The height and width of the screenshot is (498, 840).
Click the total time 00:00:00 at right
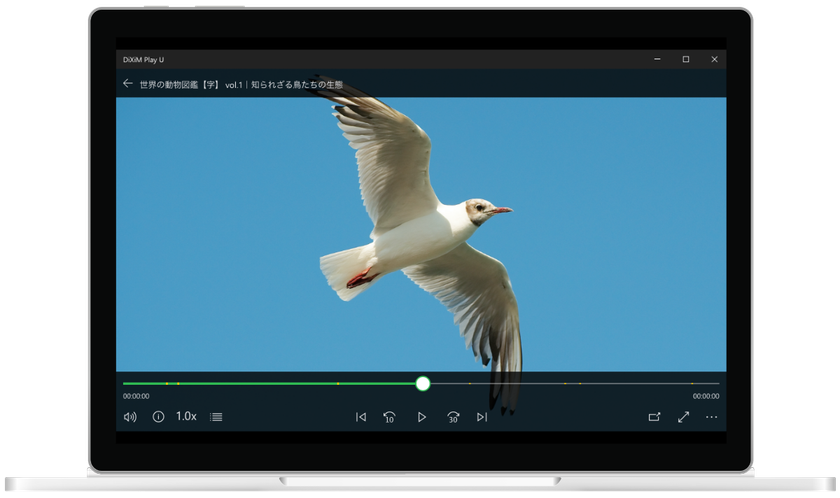(x=706, y=396)
